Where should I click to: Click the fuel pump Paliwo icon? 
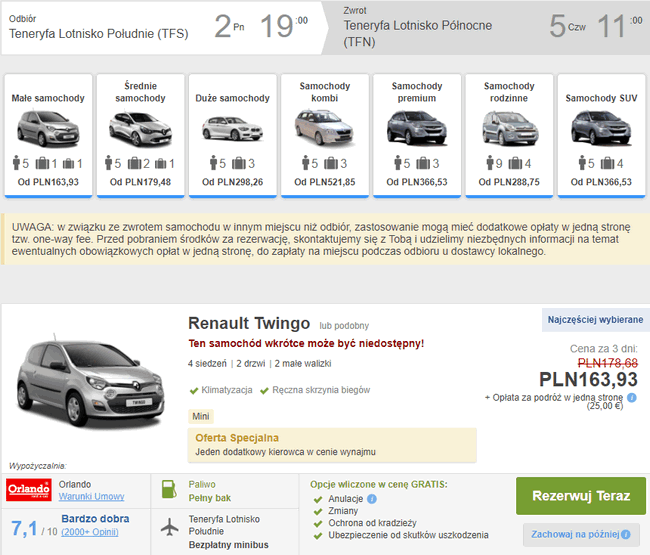[x=169, y=489]
